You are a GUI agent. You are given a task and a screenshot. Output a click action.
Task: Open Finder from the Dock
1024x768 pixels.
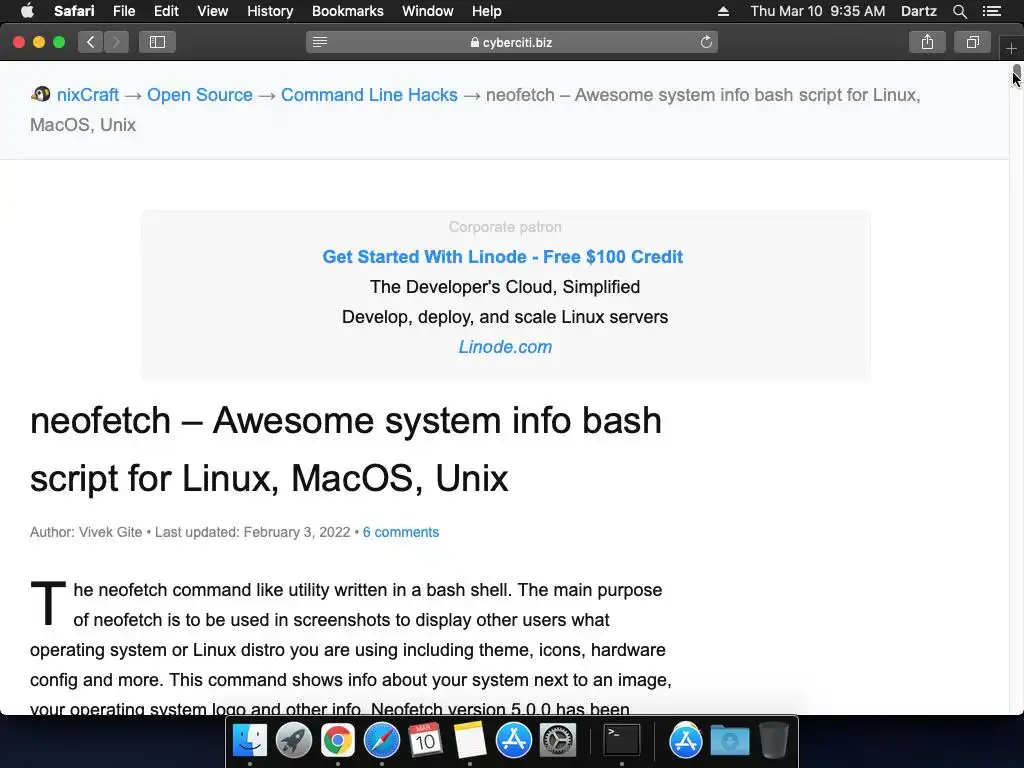[x=250, y=741]
